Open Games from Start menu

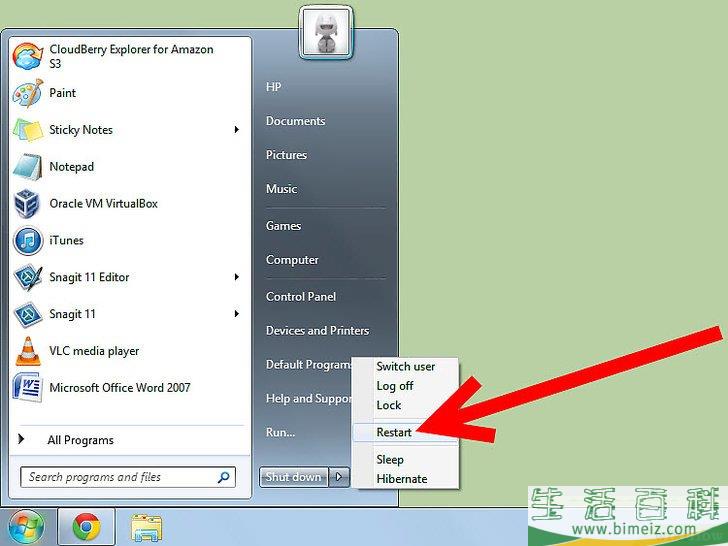click(x=283, y=226)
